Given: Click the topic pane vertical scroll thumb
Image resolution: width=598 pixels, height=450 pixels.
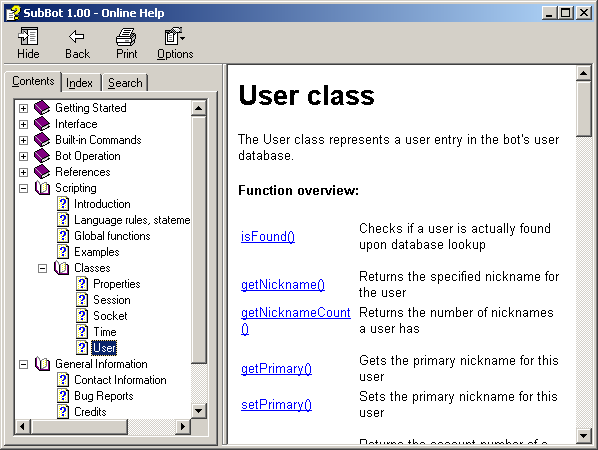Looking at the screenshot, I should tap(584, 108).
